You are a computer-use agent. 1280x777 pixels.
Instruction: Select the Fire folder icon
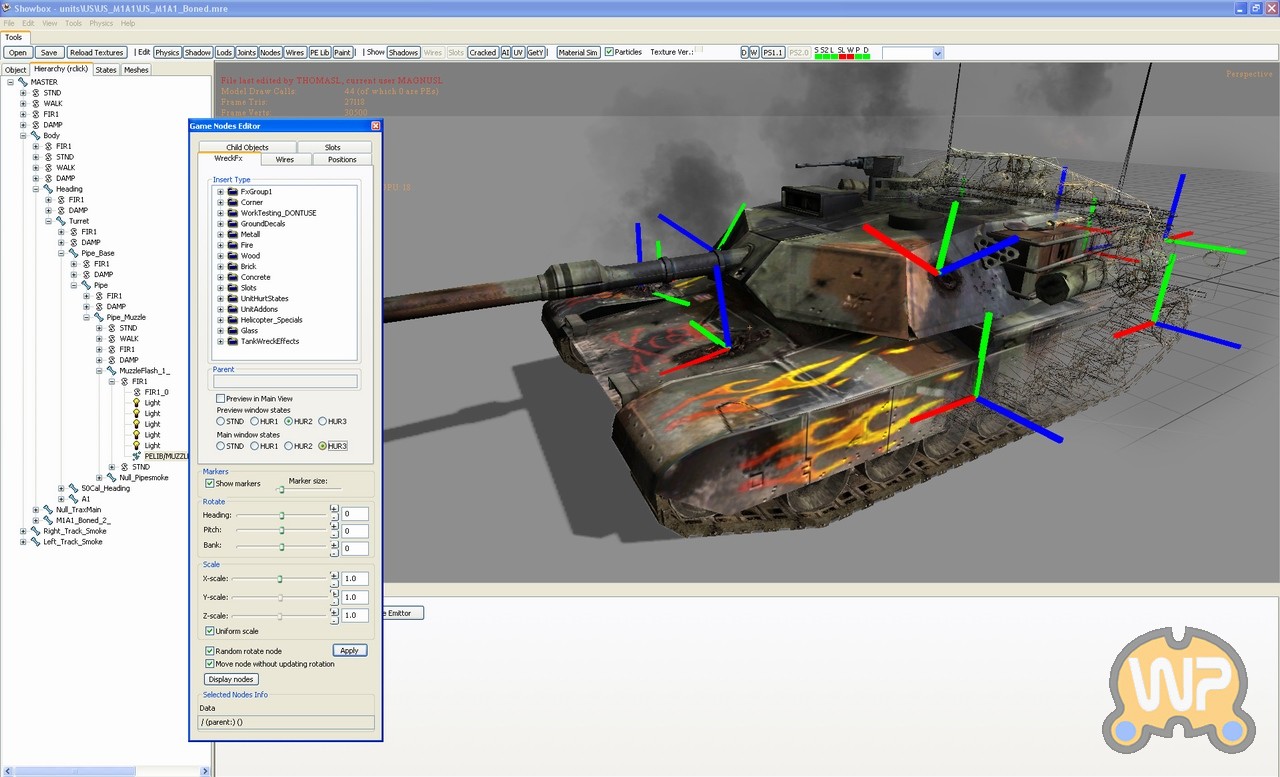(232, 245)
